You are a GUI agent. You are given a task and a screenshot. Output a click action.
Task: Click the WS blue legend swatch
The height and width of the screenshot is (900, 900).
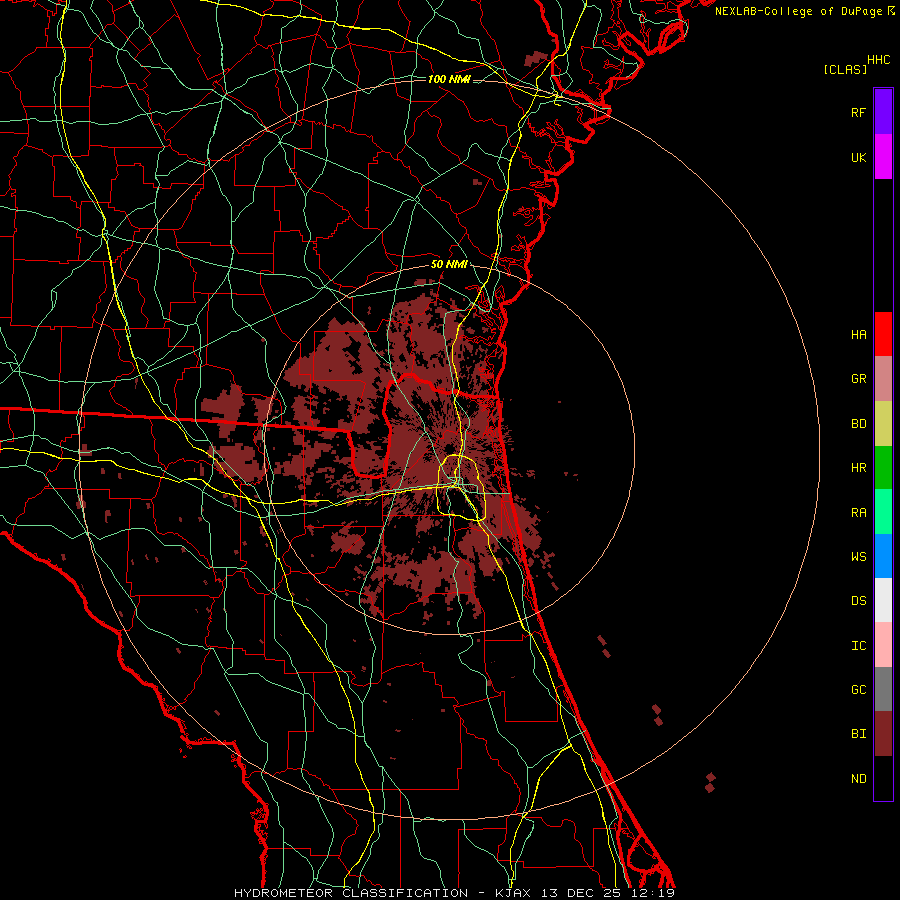pyautogui.click(x=883, y=556)
